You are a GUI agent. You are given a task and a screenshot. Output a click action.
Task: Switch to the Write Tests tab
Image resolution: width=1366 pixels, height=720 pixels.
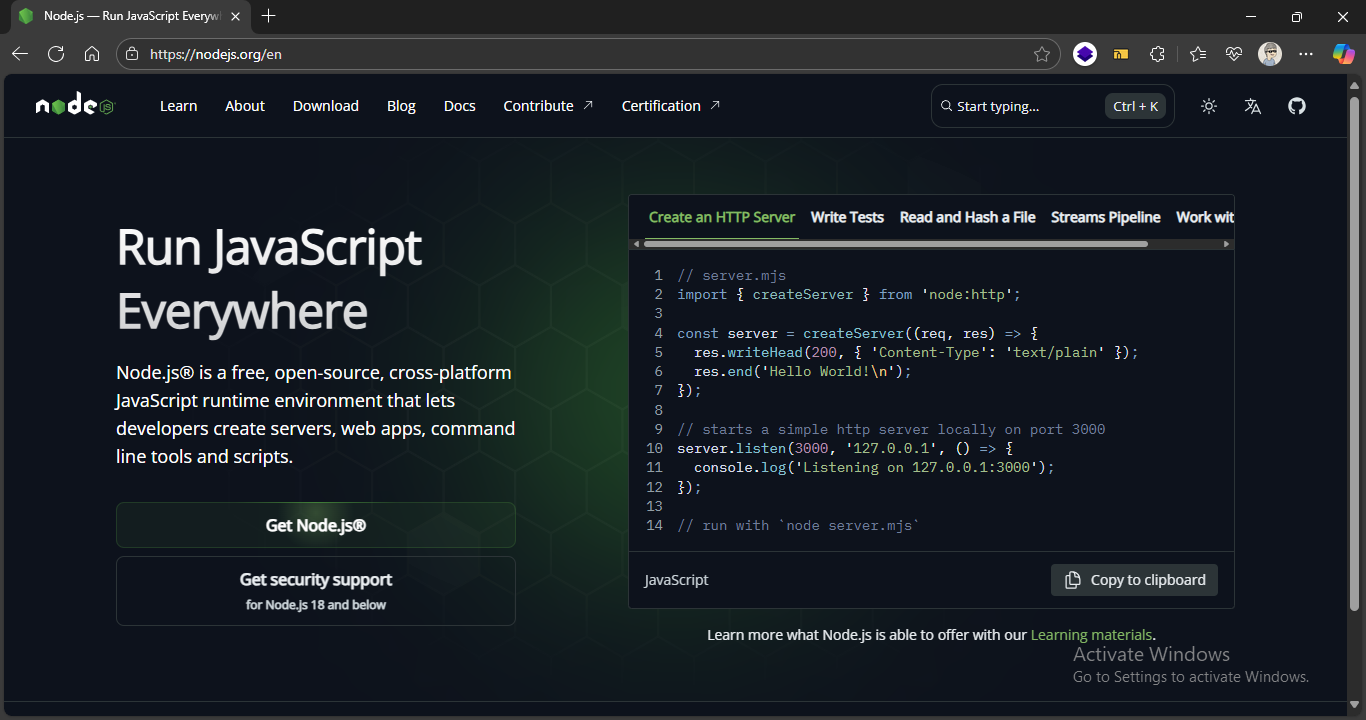(846, 217)
